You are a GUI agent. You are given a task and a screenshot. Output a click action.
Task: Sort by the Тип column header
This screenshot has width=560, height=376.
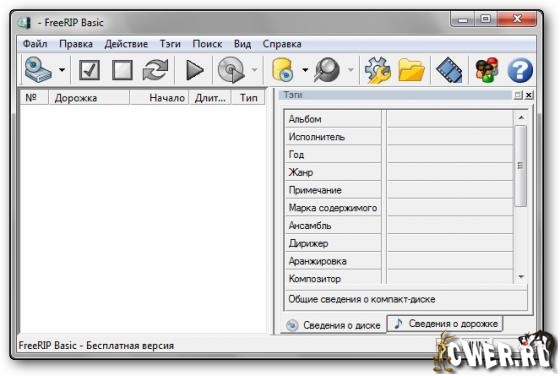[249, 97]
